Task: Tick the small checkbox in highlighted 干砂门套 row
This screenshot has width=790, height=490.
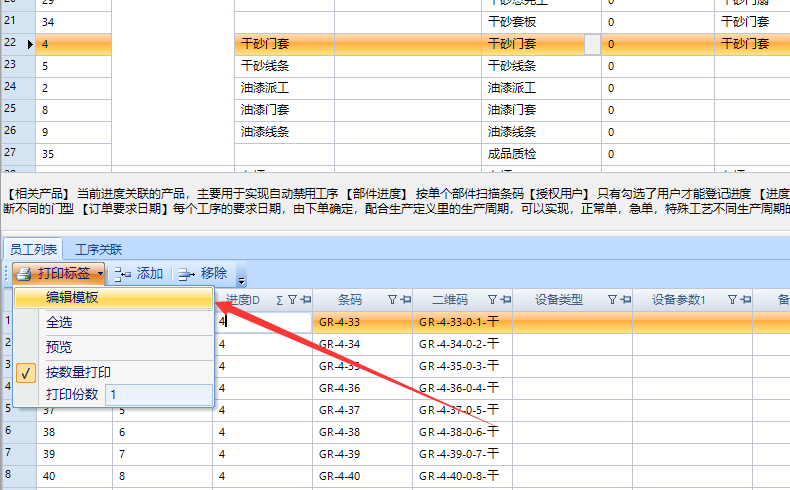Action: 592,44
